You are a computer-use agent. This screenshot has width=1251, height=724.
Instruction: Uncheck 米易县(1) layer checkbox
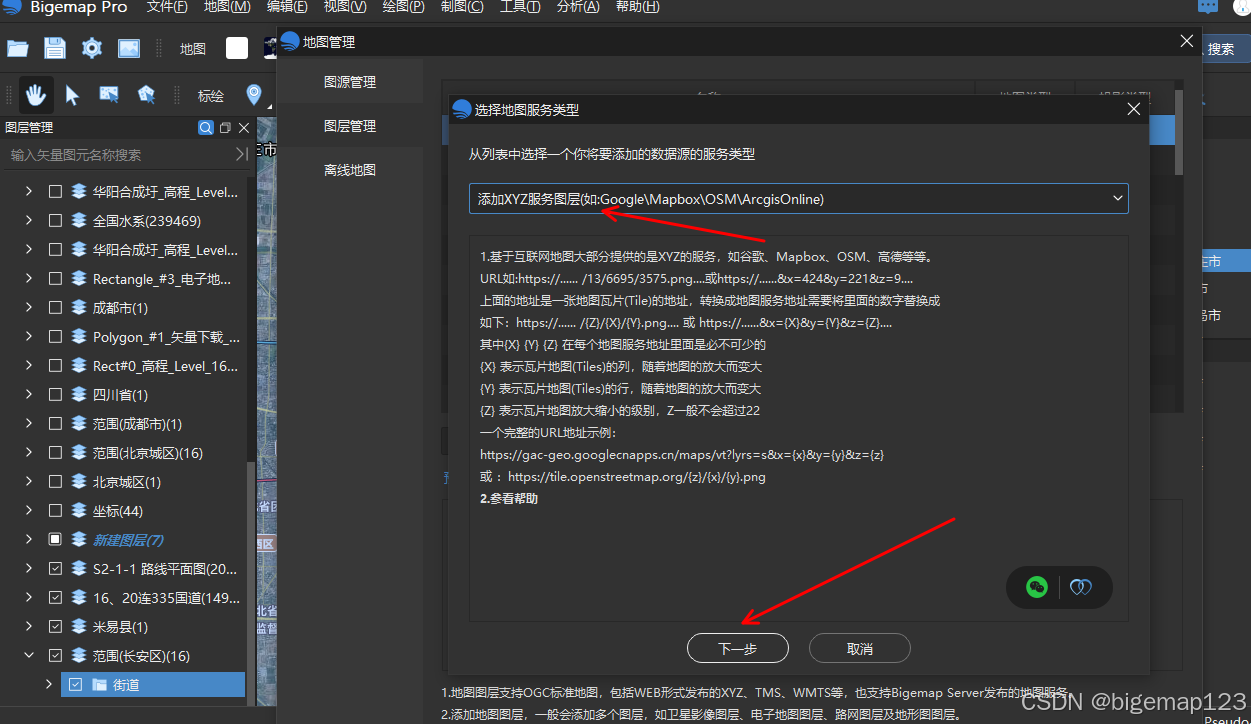click(x=55, y=627)
